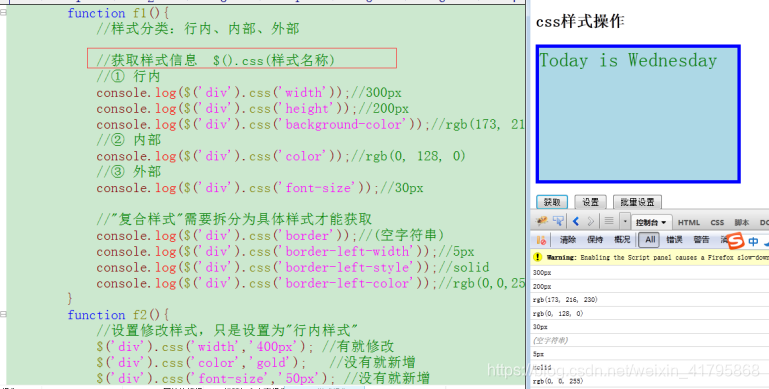Click the '//① 行内' comment line
This screenshot has height=389, width=769.
pyautogui.click(x=128, y=77)
